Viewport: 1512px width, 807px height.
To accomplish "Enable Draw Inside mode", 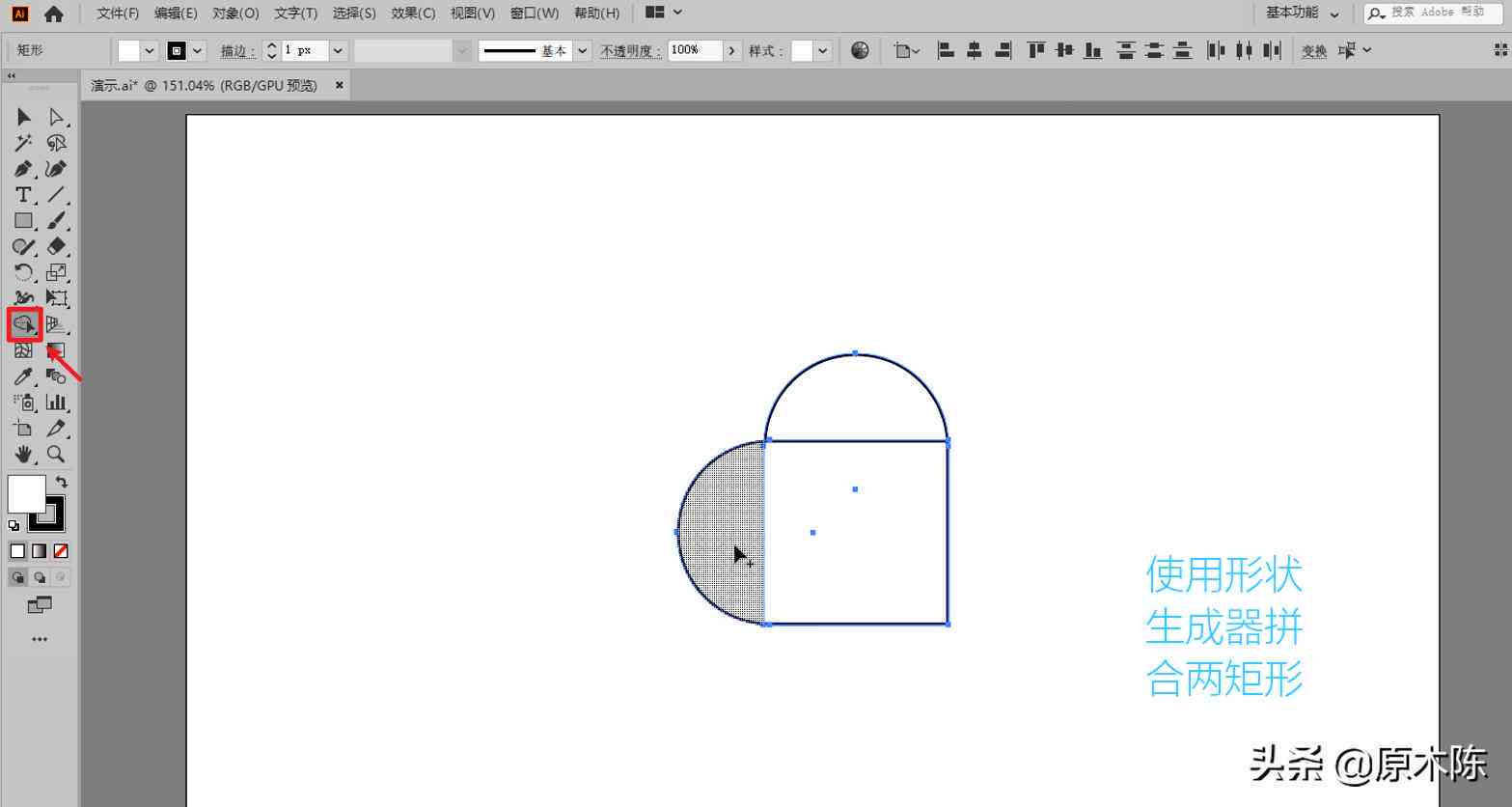I will 61,577.
